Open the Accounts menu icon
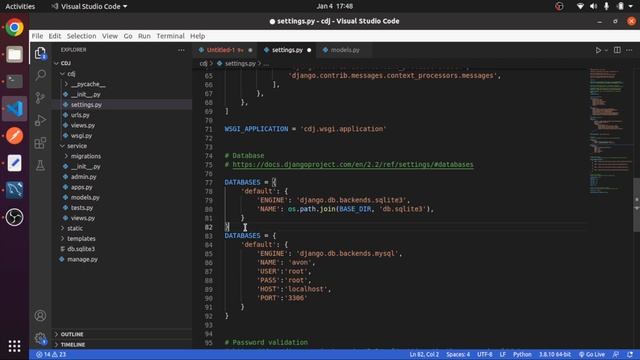 [x=40, y=316]
